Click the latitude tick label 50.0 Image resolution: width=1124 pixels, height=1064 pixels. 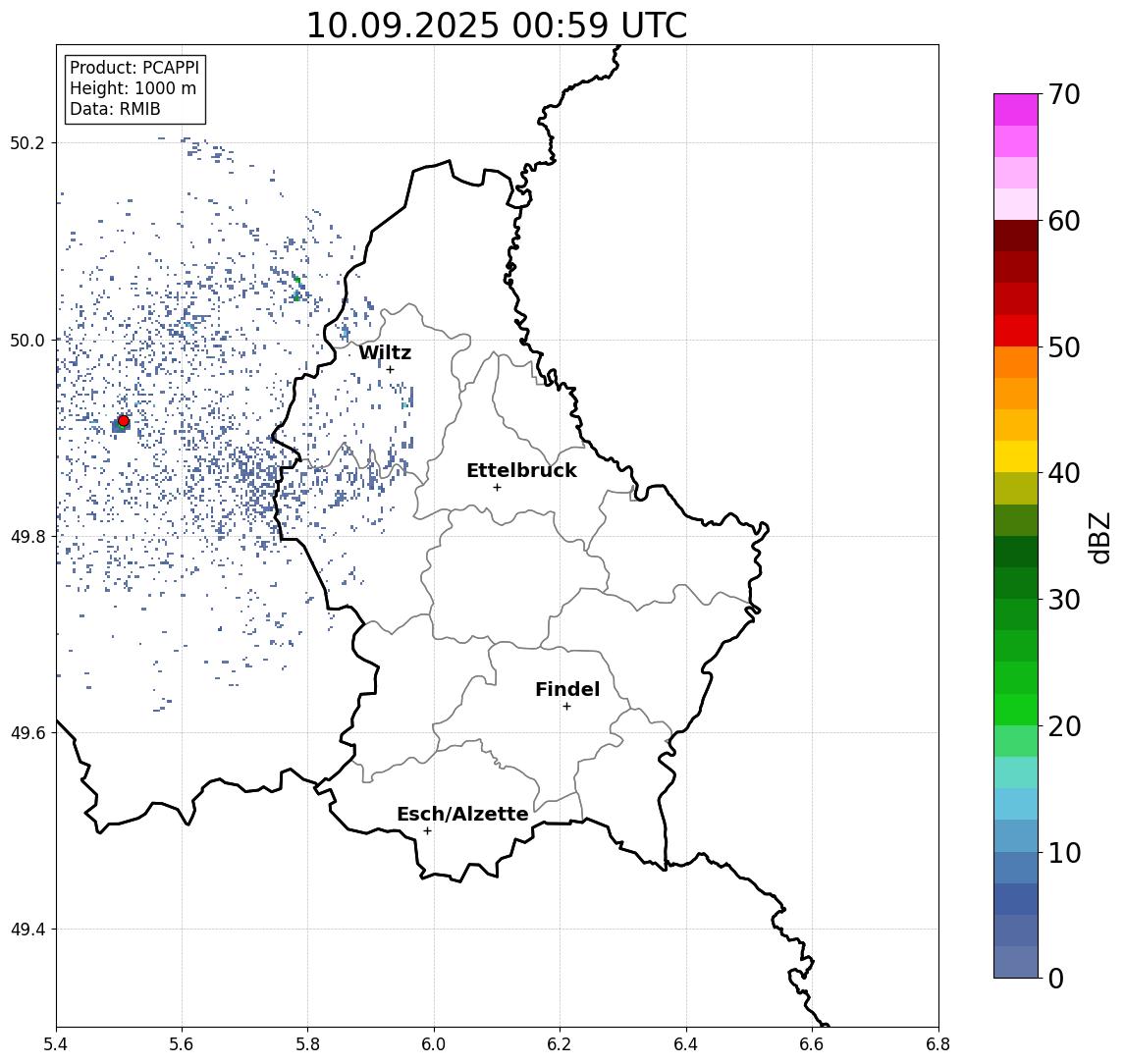(27, 340)
